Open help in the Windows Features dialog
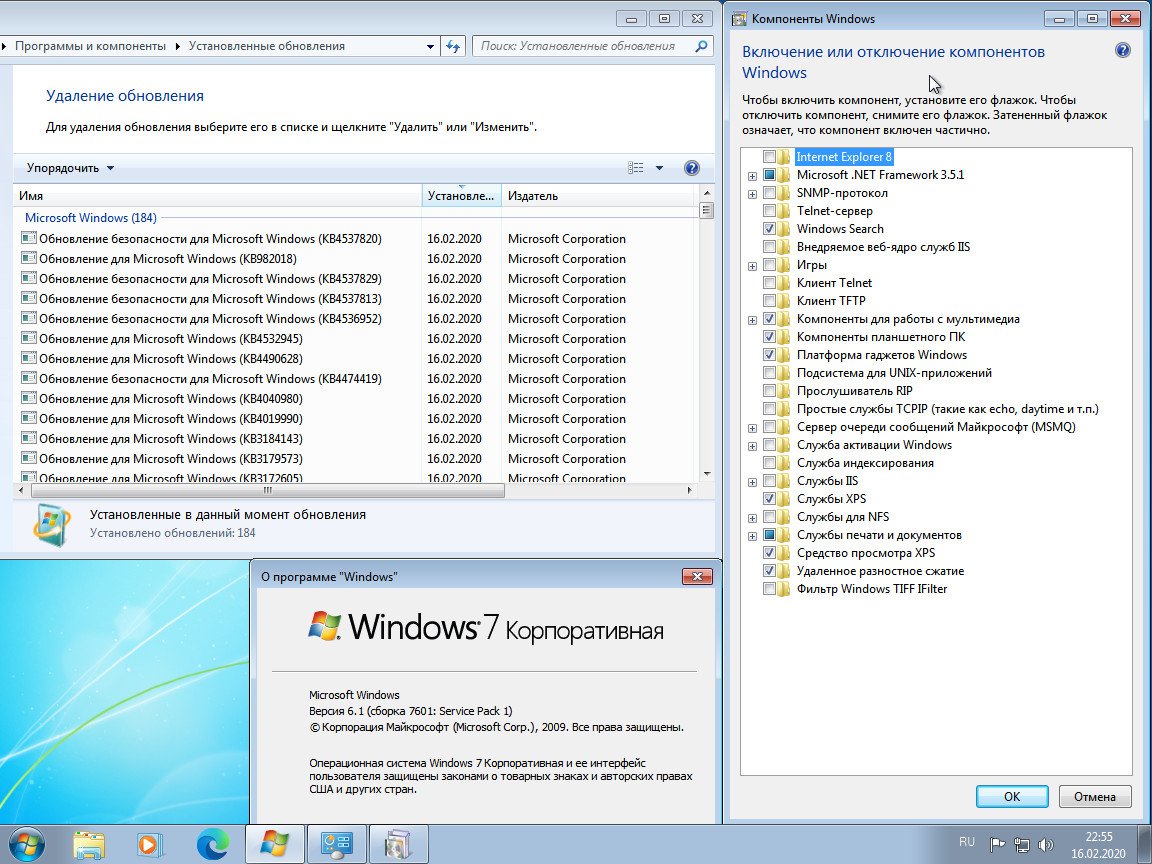Screen dimensions: 1152x864 tap(1123, 51)
